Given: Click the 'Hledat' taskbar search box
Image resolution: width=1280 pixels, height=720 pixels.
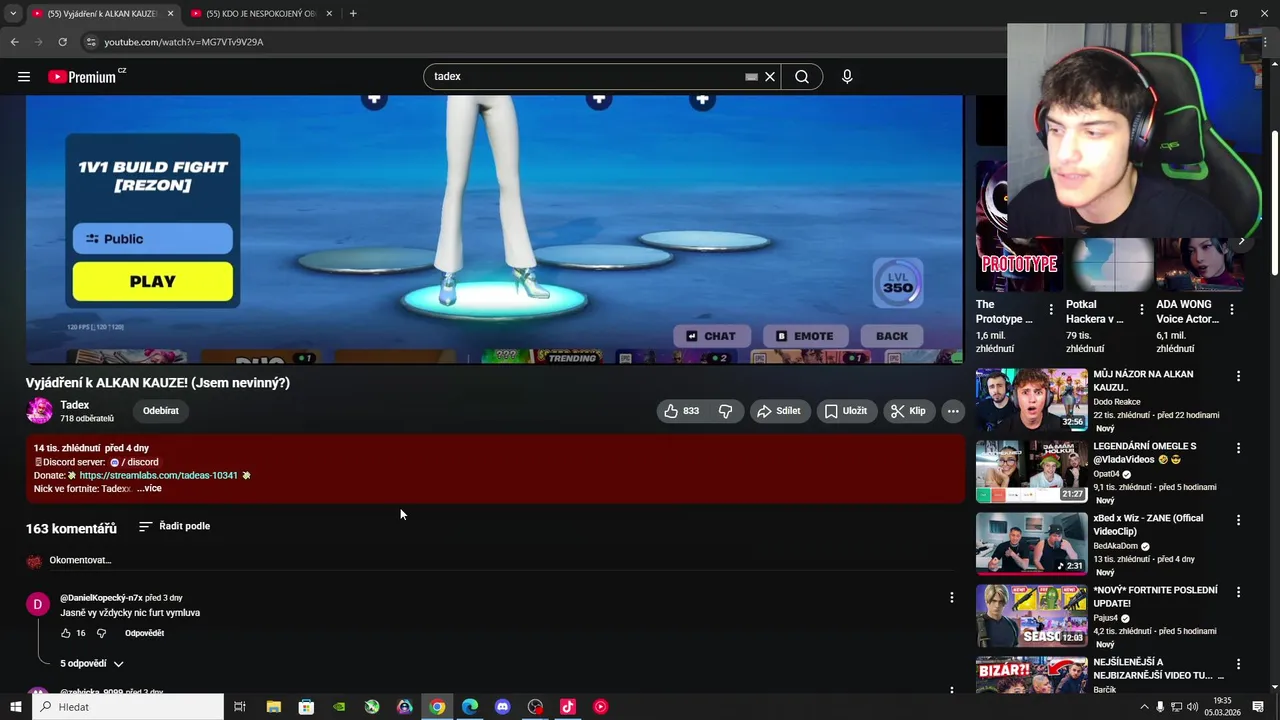Looking at the screenshot, I should [x=128, y=707].
